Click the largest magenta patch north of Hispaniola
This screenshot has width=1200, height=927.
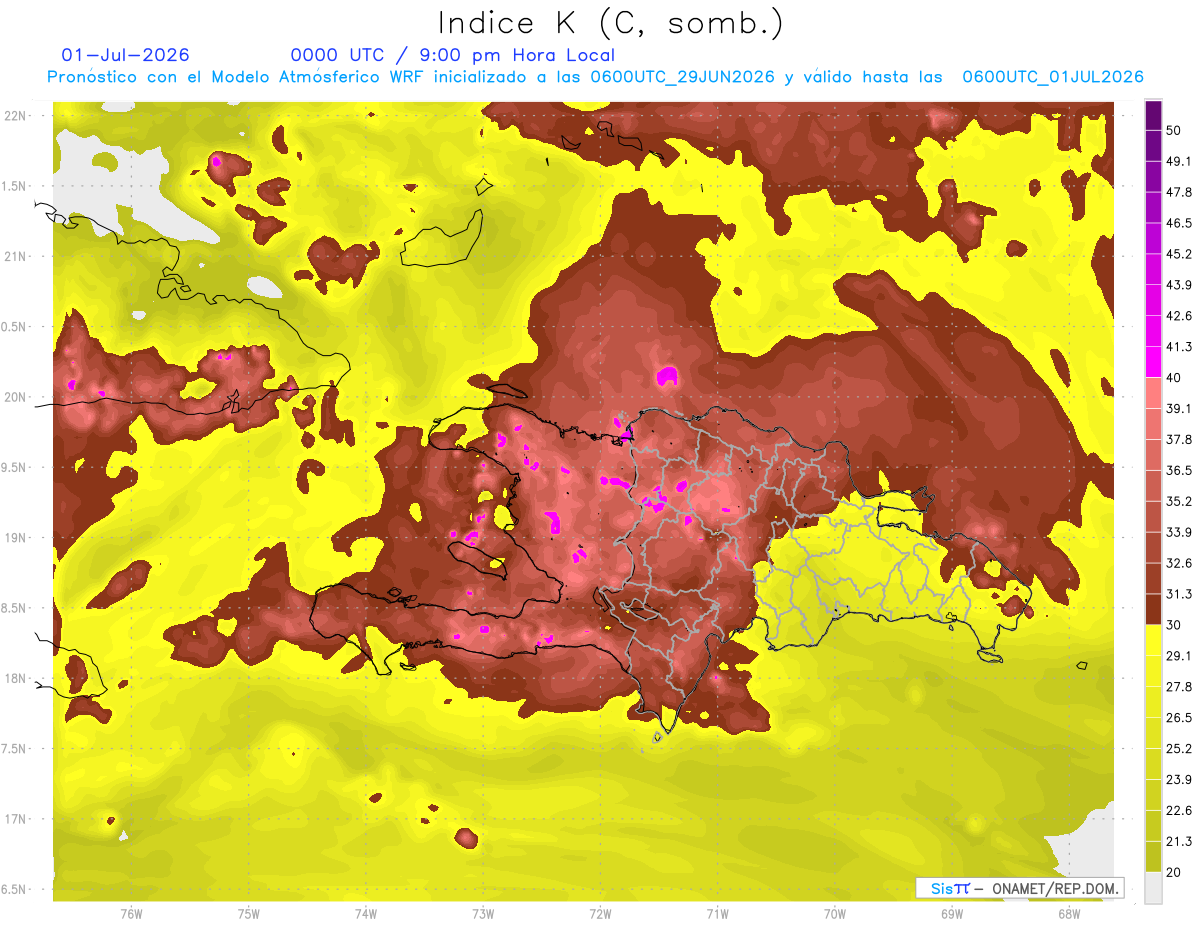coord(668,376)
